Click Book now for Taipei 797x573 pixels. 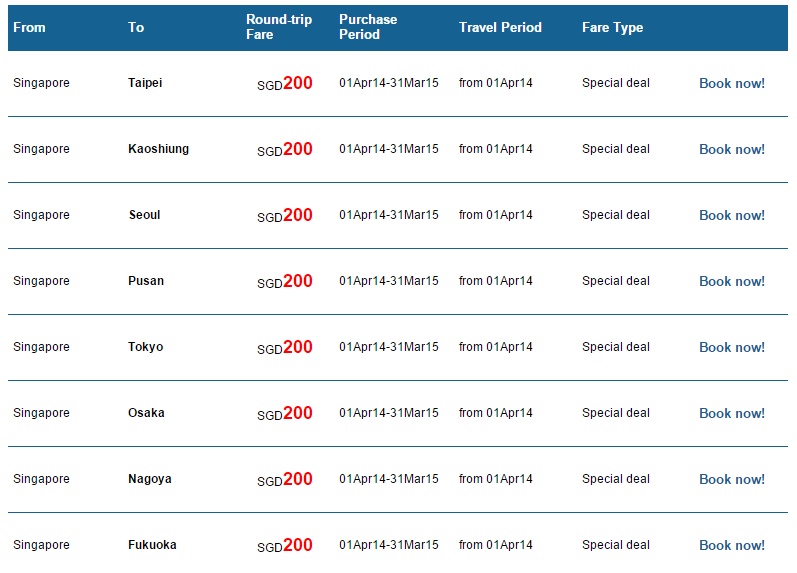(x=731, y=83)
